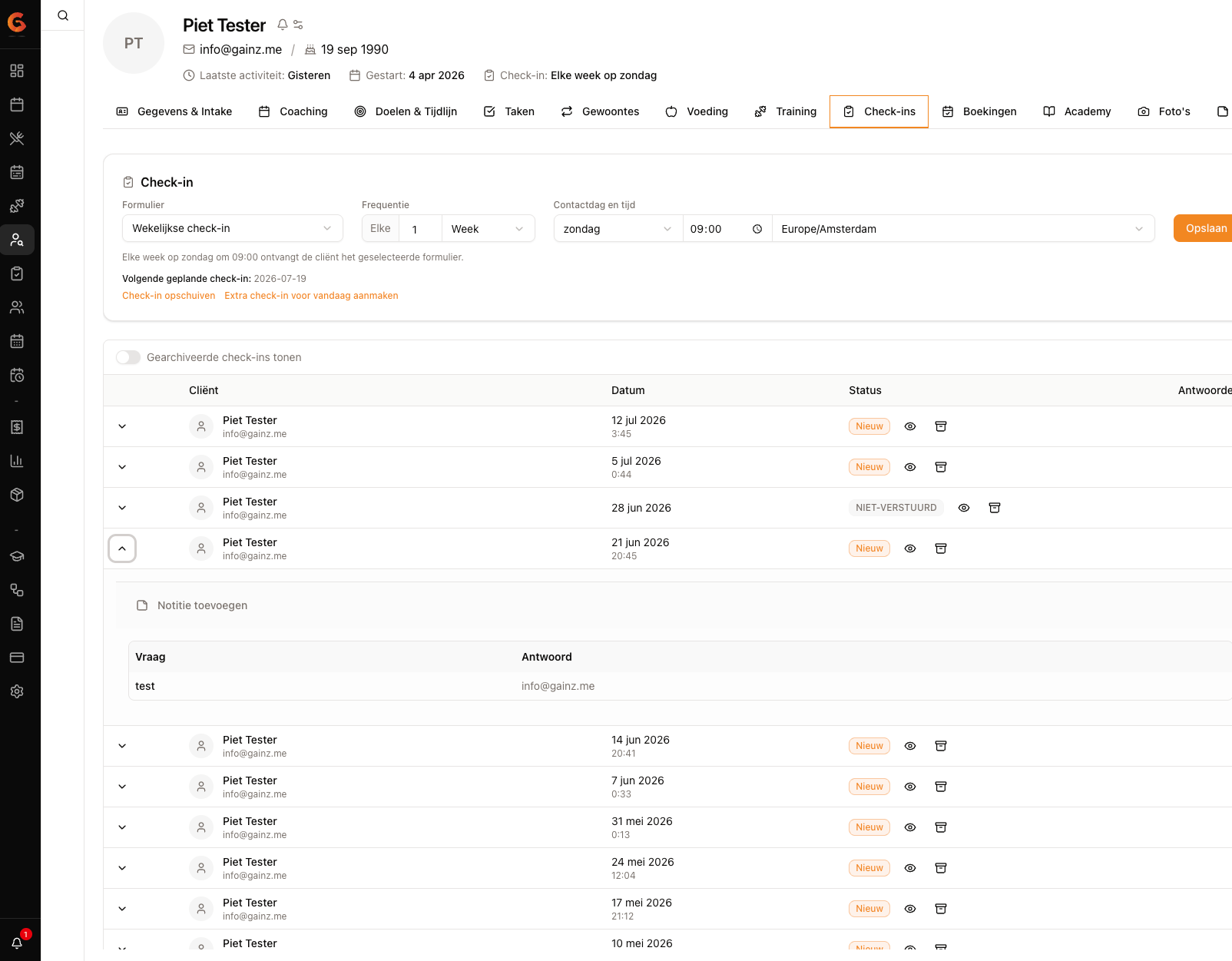1232x961 pixels.
Task: Open the Formulier dropdown Wekelijkse check-in
Action: (233, 228)
